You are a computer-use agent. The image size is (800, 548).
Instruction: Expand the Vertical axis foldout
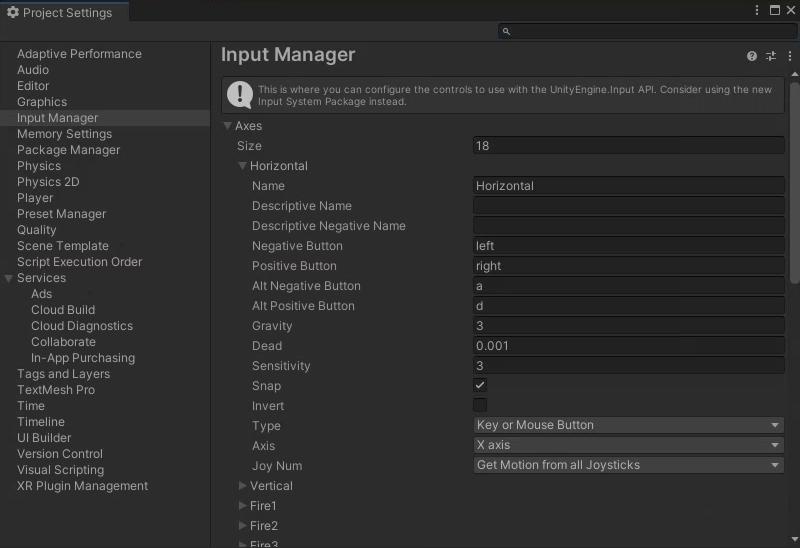pyautogui.click(x=242, y=486)
